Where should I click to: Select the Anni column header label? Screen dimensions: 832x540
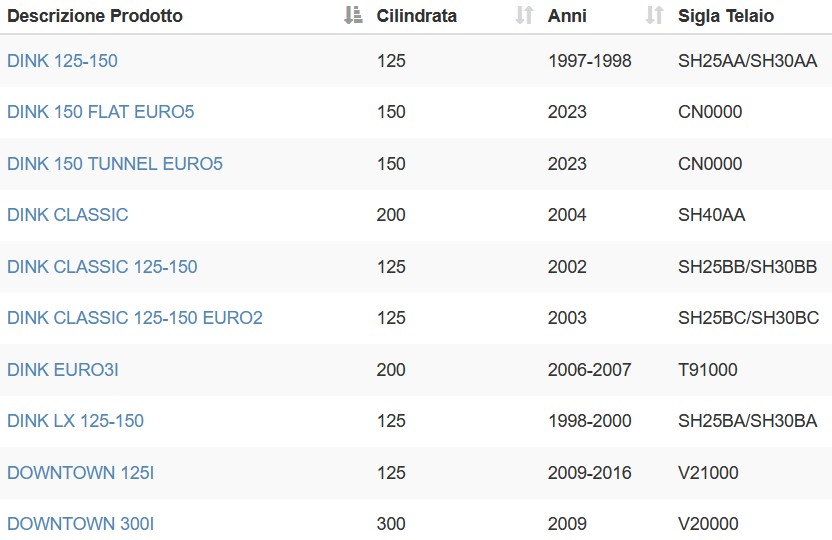pos(567,16)
